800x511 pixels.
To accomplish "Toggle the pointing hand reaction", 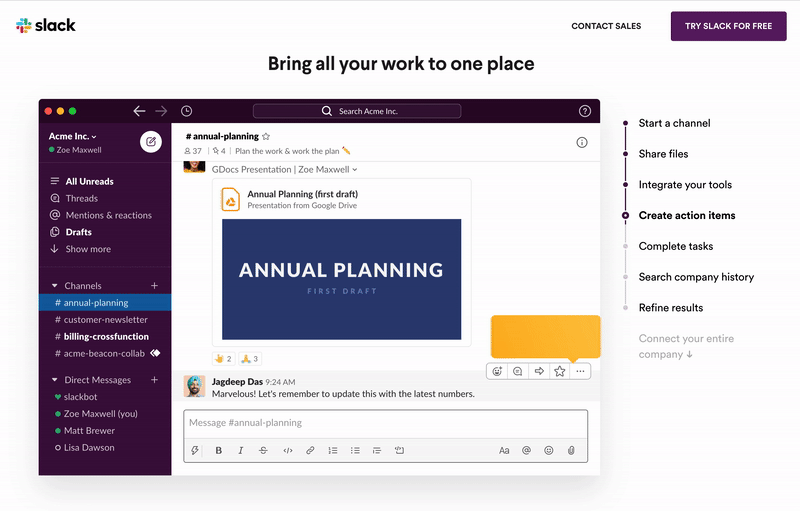I will (x=222, y=358).
